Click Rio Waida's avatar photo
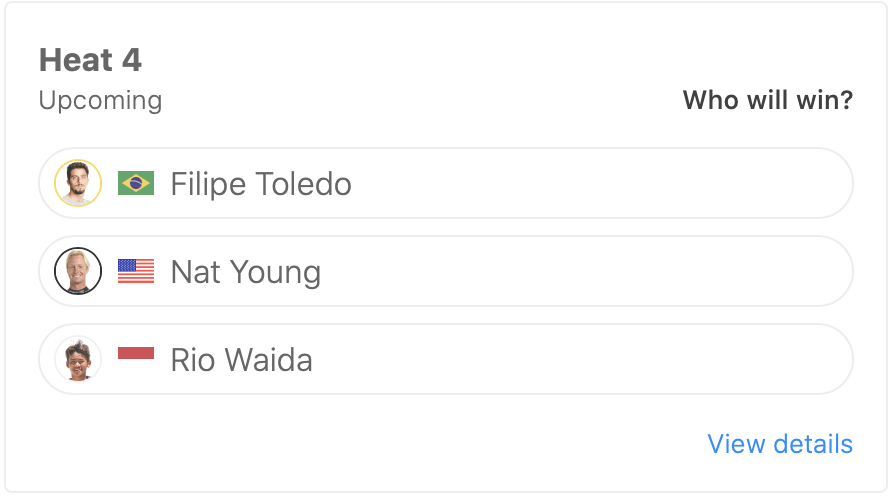Viewport: 894px width, 496px height. coord(78,359)
